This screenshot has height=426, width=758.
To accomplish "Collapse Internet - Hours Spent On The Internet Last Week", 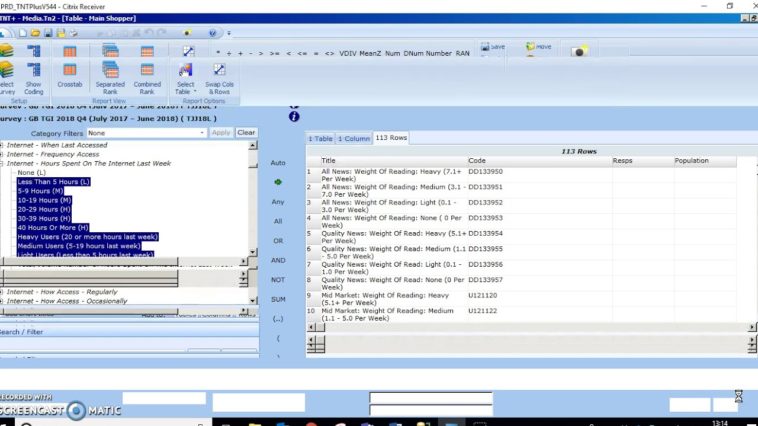I will (3, 163).
